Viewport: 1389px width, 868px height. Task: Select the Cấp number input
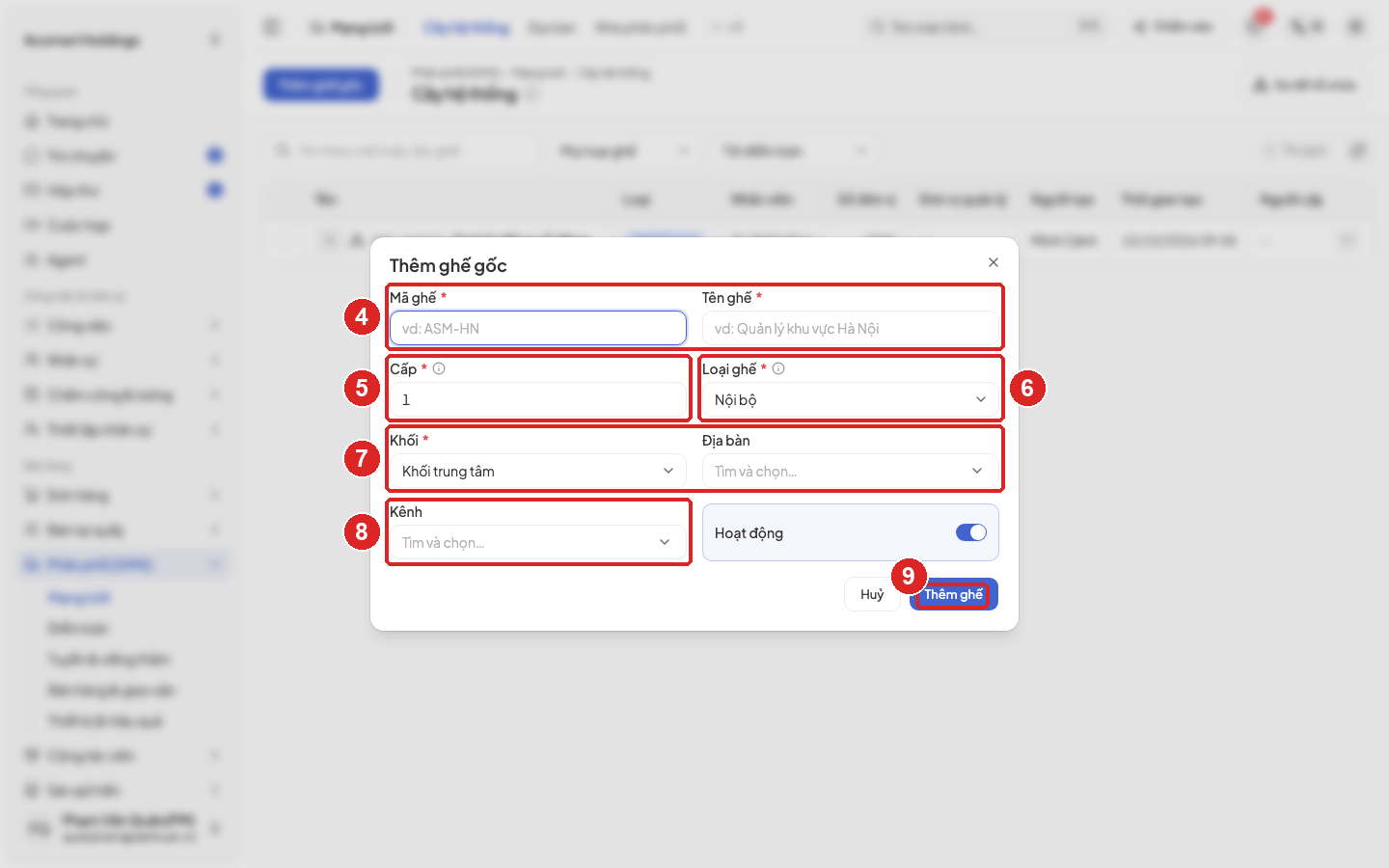pyautogui.click(x=538, y=399)
